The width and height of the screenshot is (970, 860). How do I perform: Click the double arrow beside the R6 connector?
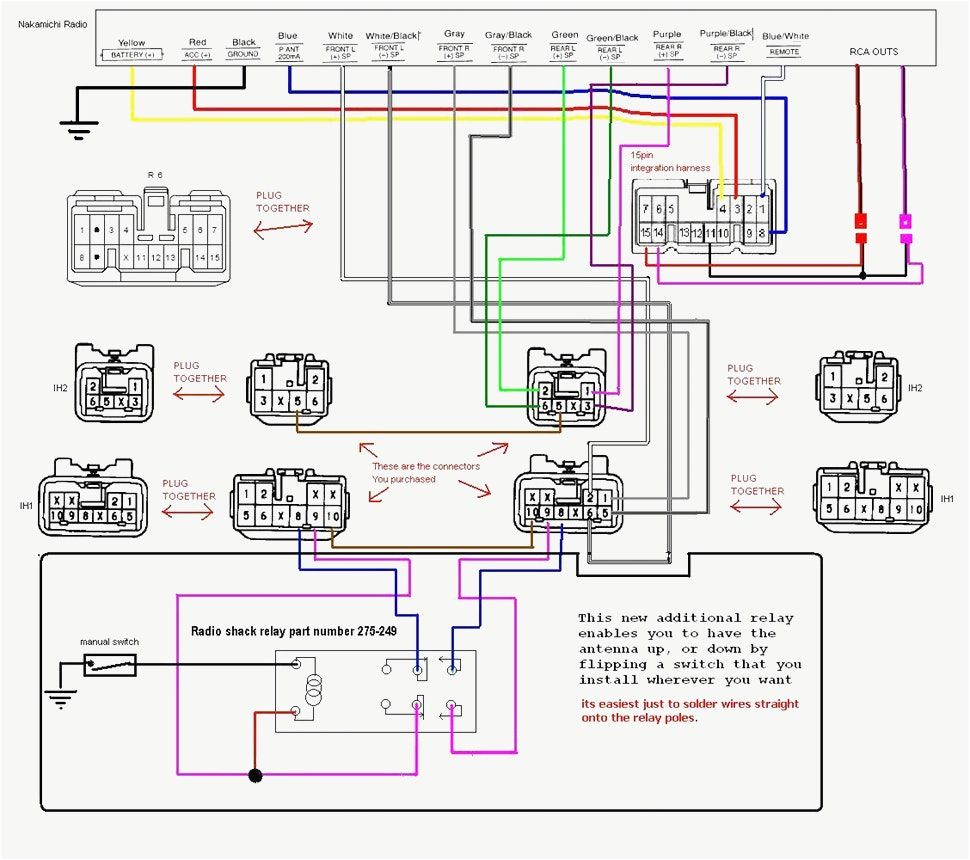pos(281,230)
